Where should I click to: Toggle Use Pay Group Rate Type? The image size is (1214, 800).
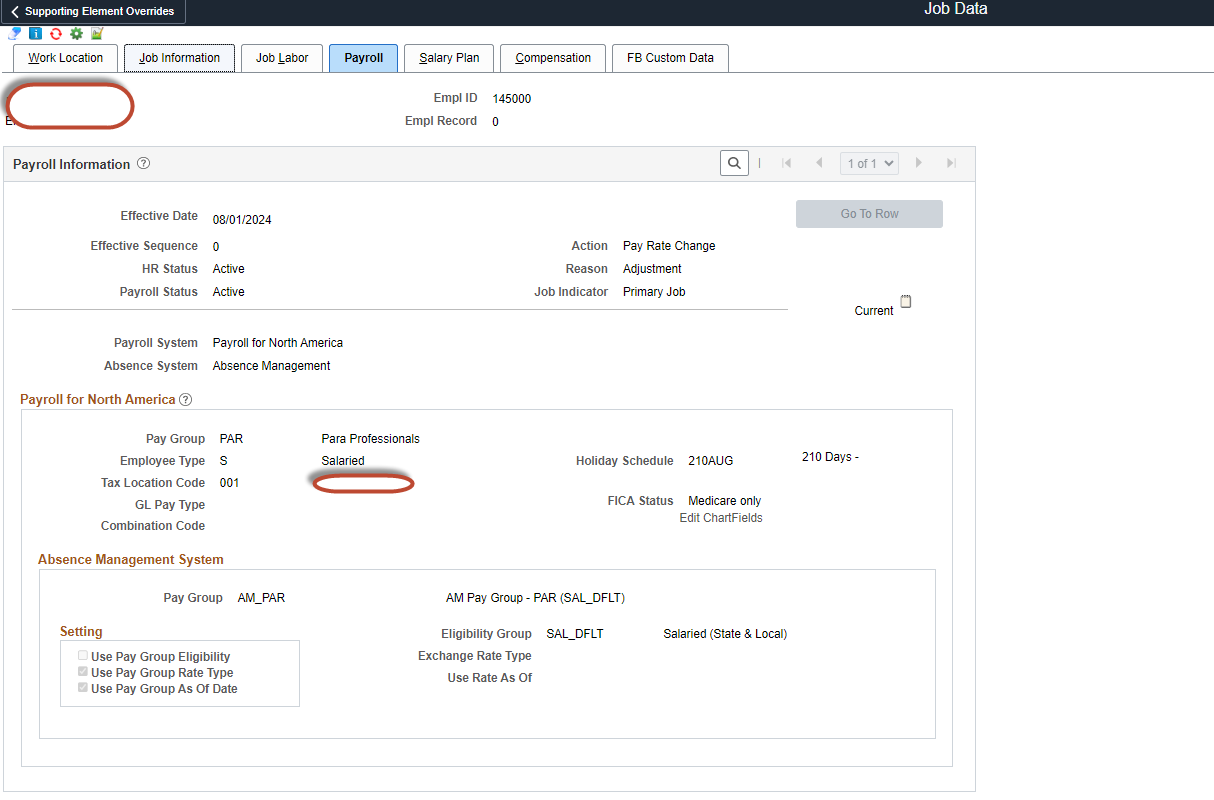tap(82, 670)
